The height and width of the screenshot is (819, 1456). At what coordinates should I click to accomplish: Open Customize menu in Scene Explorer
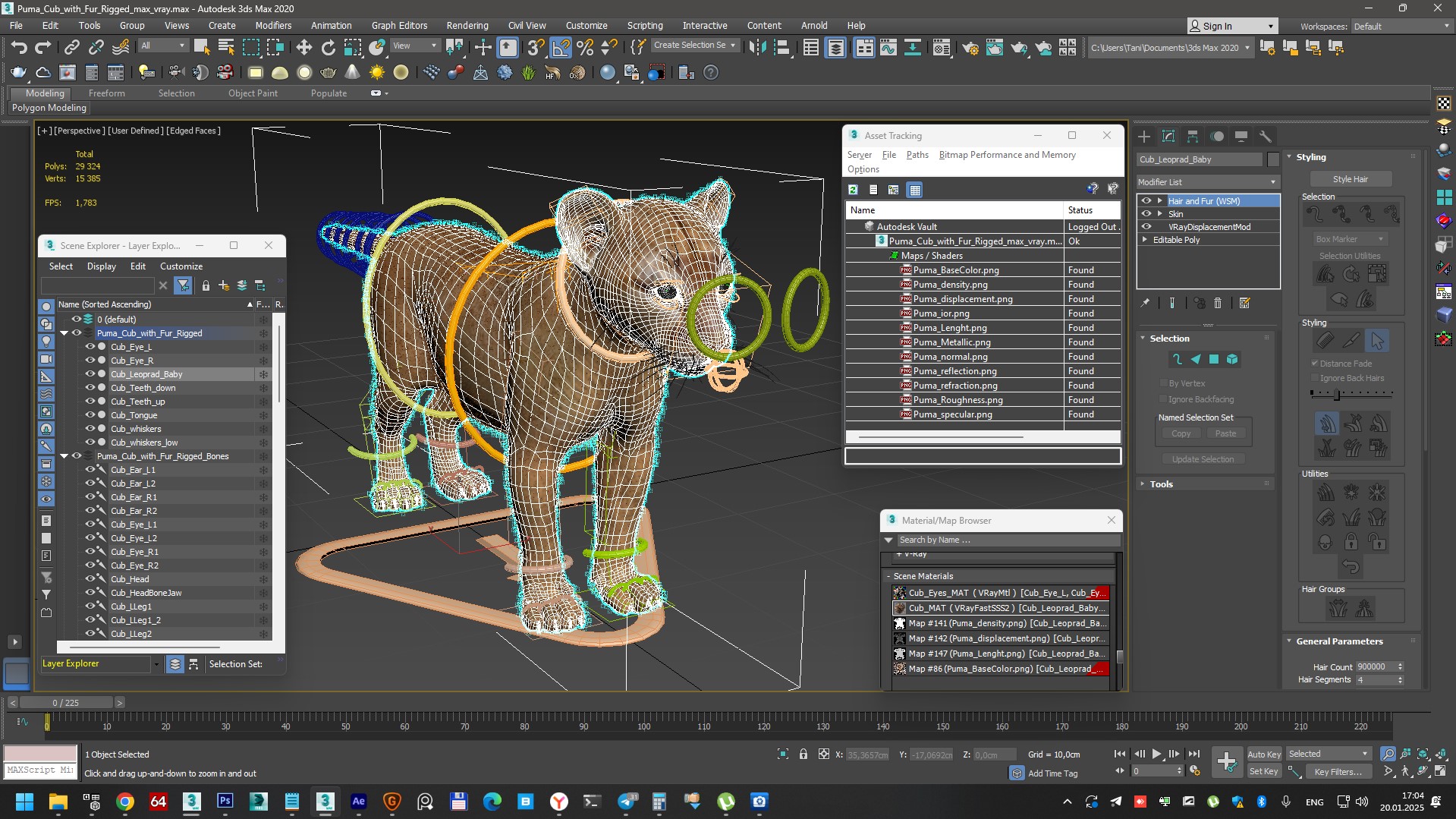point(181,266)
